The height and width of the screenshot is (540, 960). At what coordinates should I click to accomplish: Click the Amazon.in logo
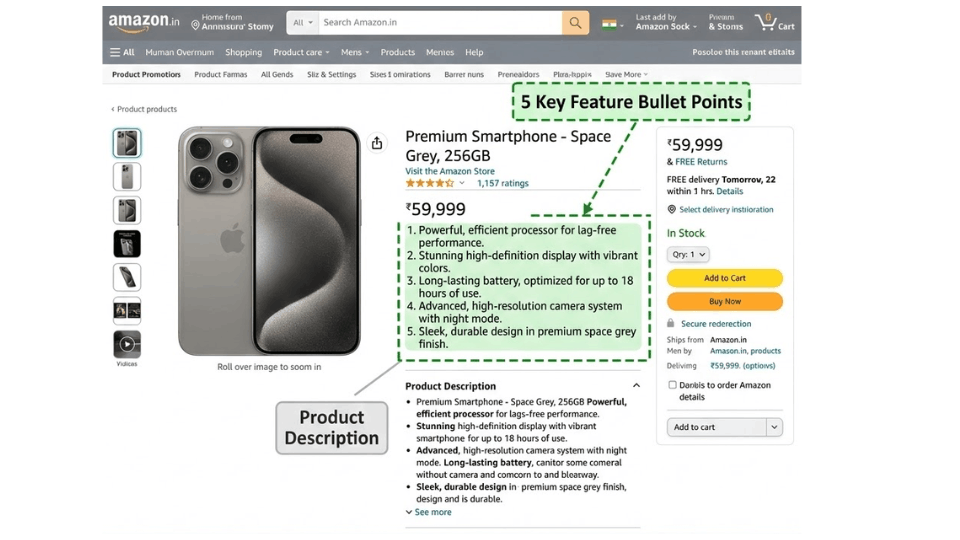click(144, 22)
